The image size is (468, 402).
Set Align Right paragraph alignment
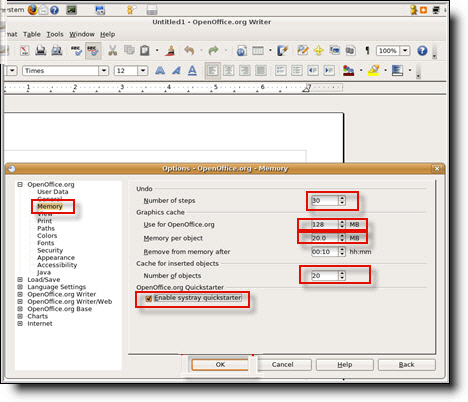point(245,70)
